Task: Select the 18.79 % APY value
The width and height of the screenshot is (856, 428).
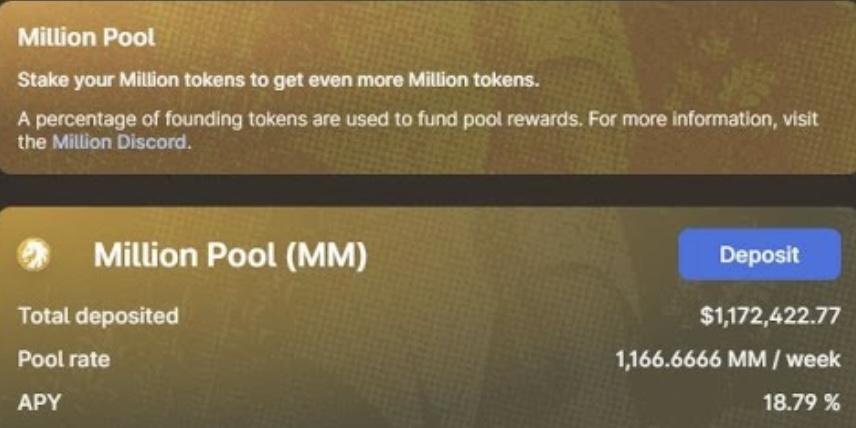Action: tap(802, 403)
